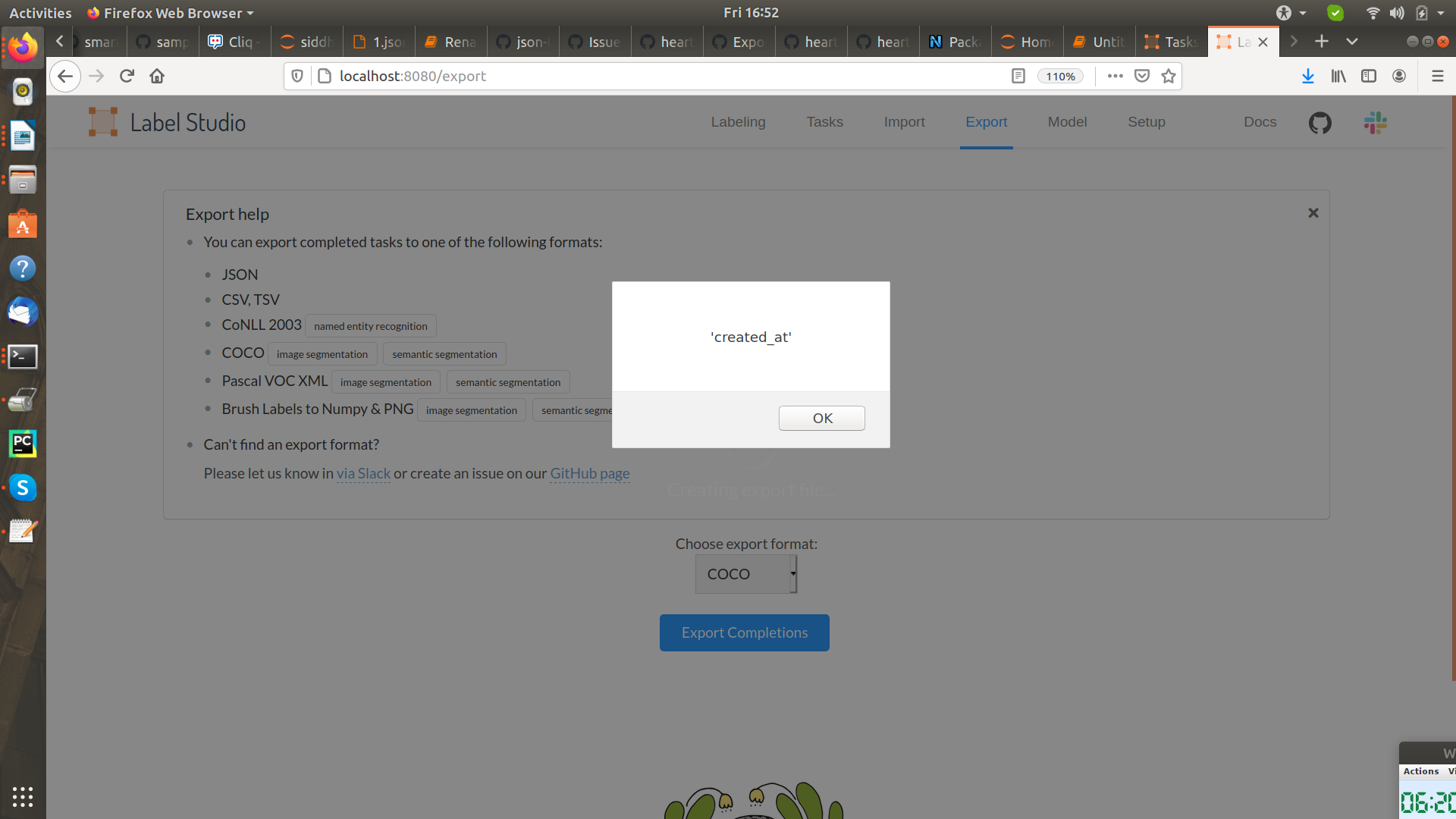Open the COCO export format dropdown
The image size is (1456, 819).
[745, 574]
